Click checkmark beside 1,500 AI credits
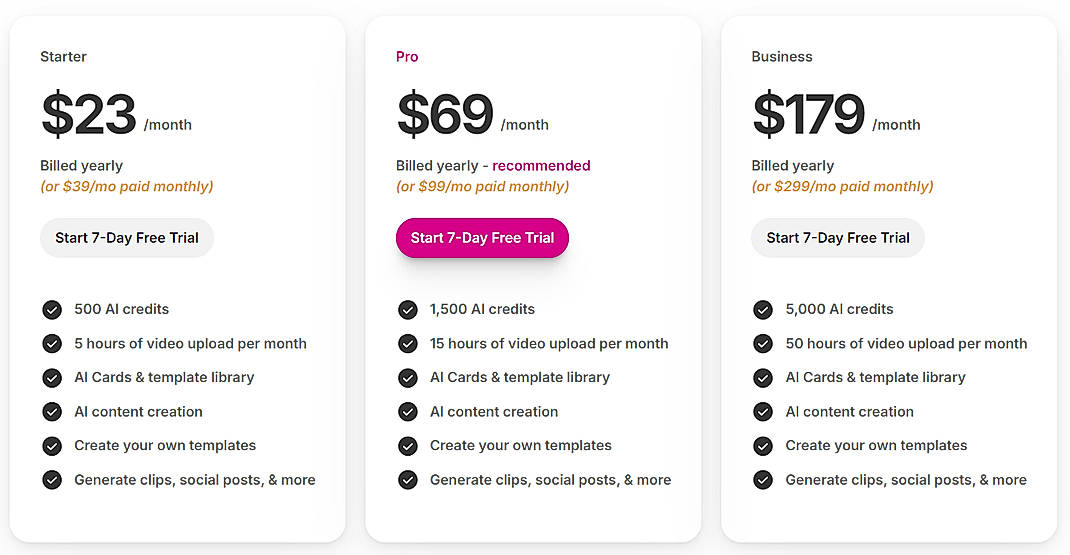Image resolution: width=1070 pixels, height=555 pixels. (408, 310)
